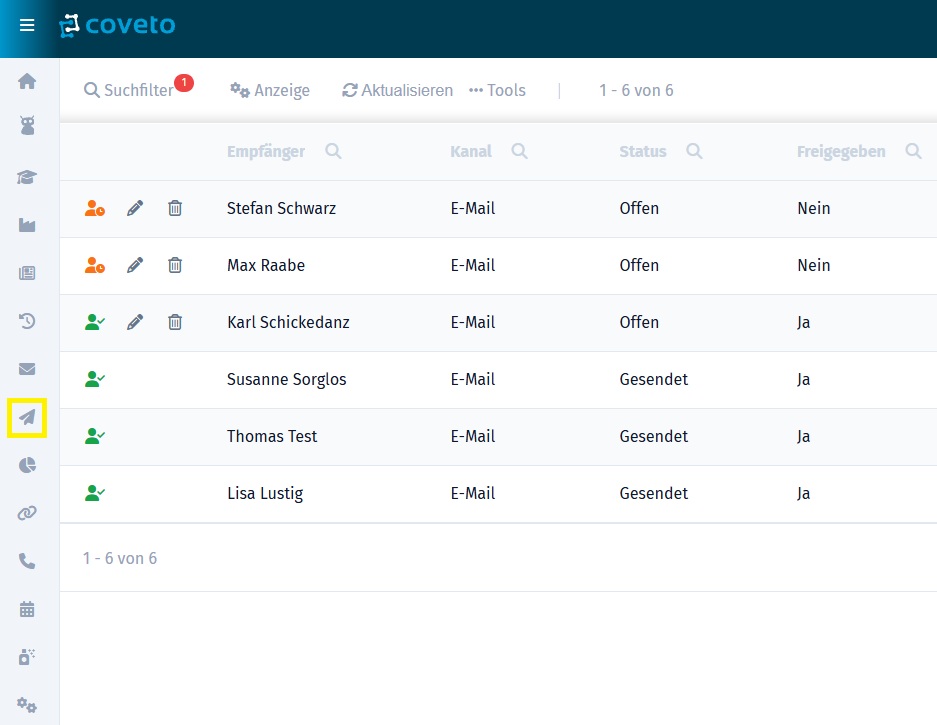The height and width of the screenshot is (725, 937).
Task: Open the envelope mail sidebar icon
Action: coord(27,369)
